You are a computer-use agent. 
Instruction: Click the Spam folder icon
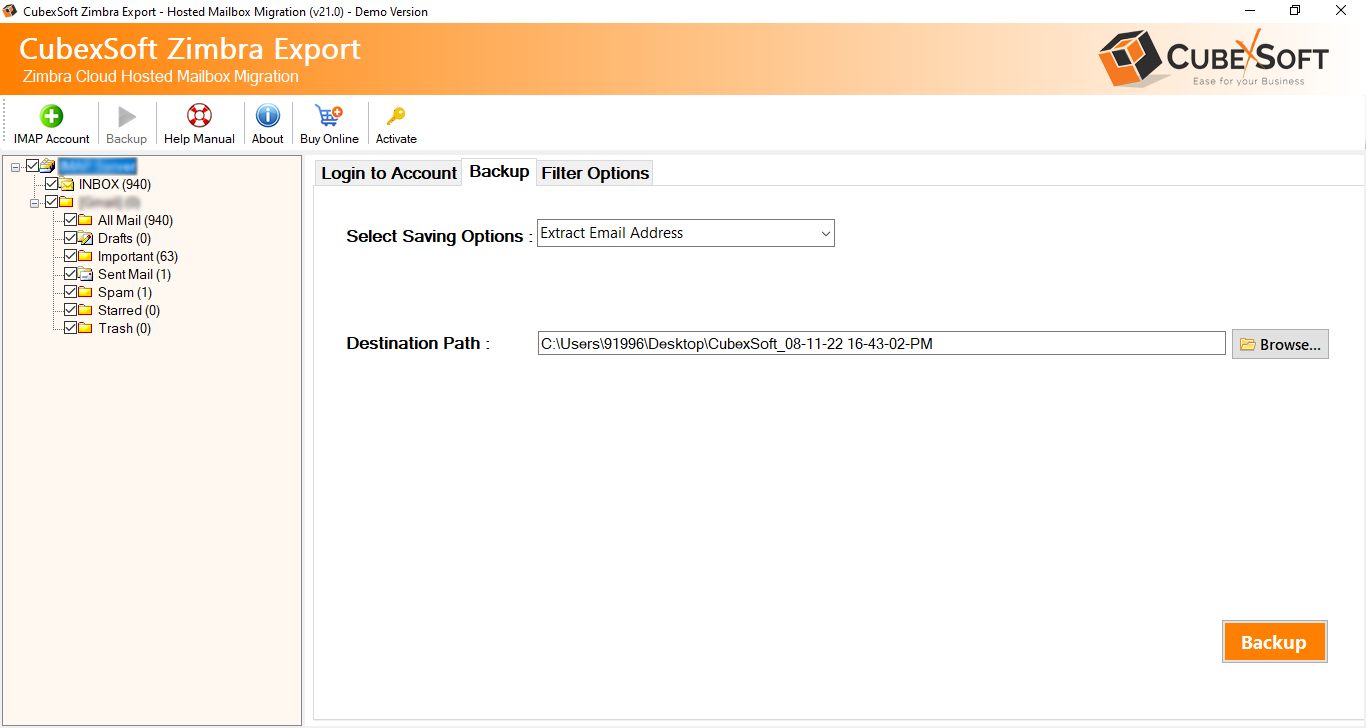pyautogui.click(x=85, y=292)
